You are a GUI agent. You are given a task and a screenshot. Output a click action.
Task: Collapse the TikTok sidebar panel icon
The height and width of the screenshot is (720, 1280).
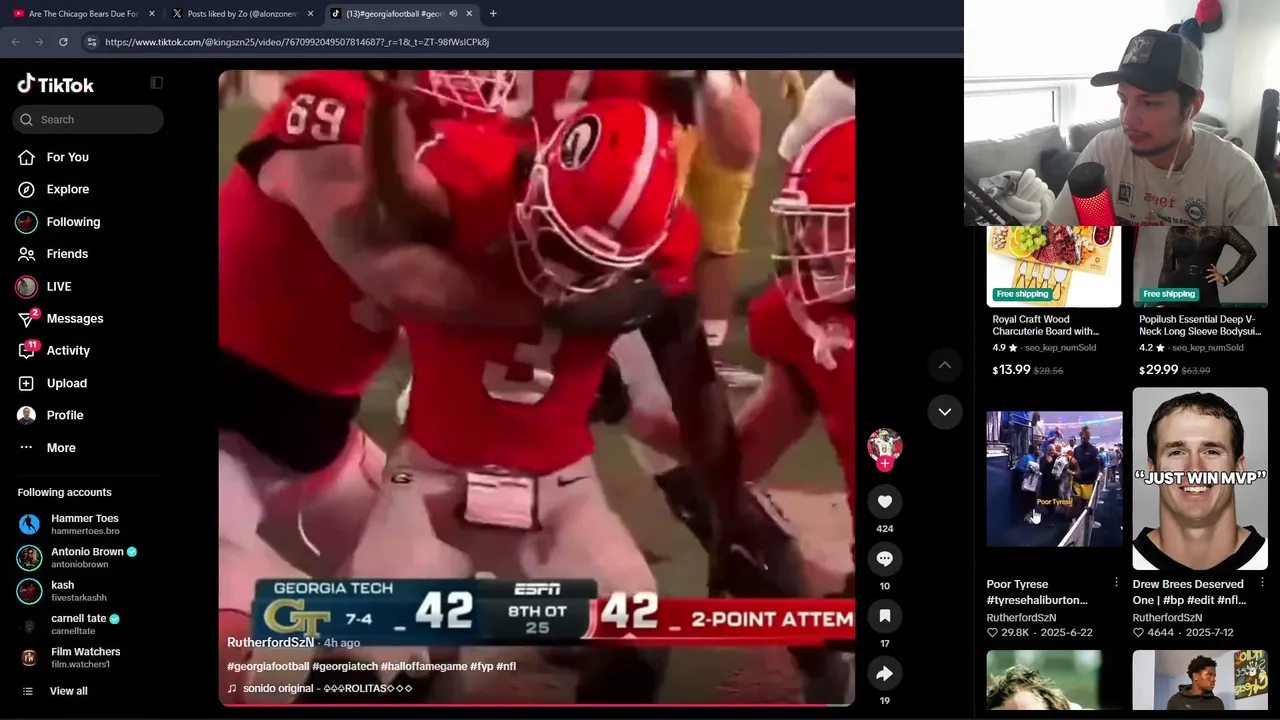tap(156, 83)
